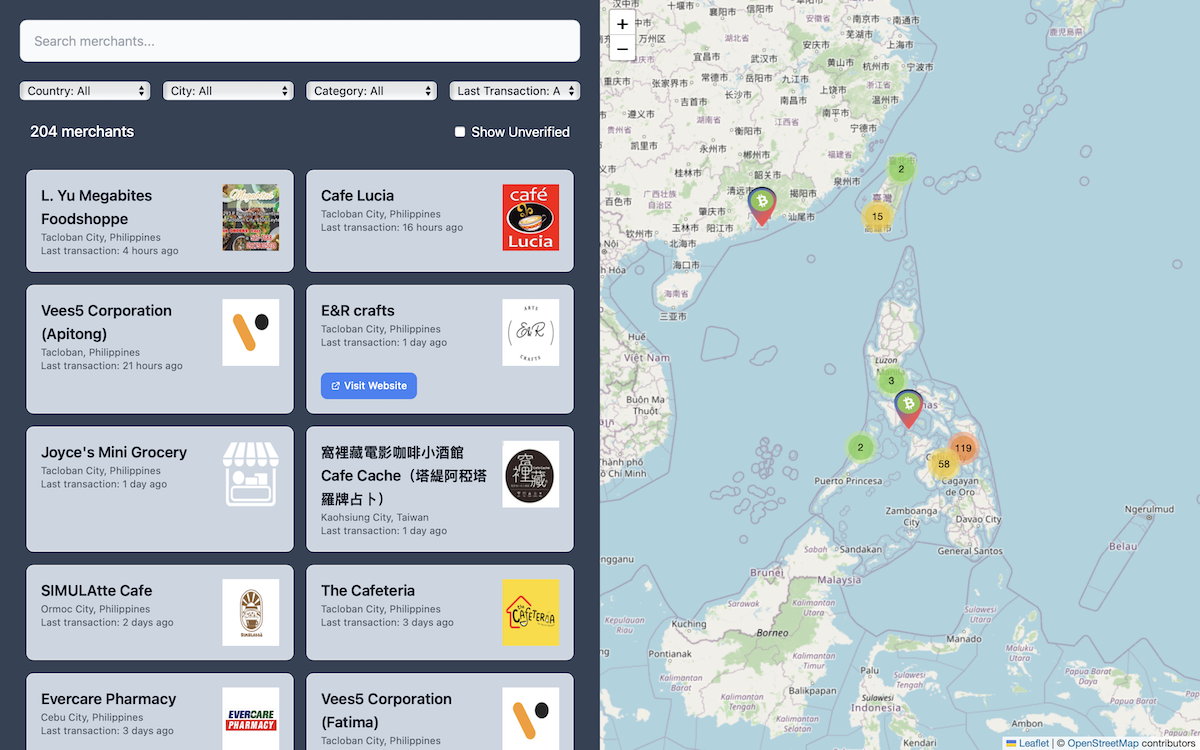
Task: Select the Vees5 Corporation logo
Action: tap(251, 332)
